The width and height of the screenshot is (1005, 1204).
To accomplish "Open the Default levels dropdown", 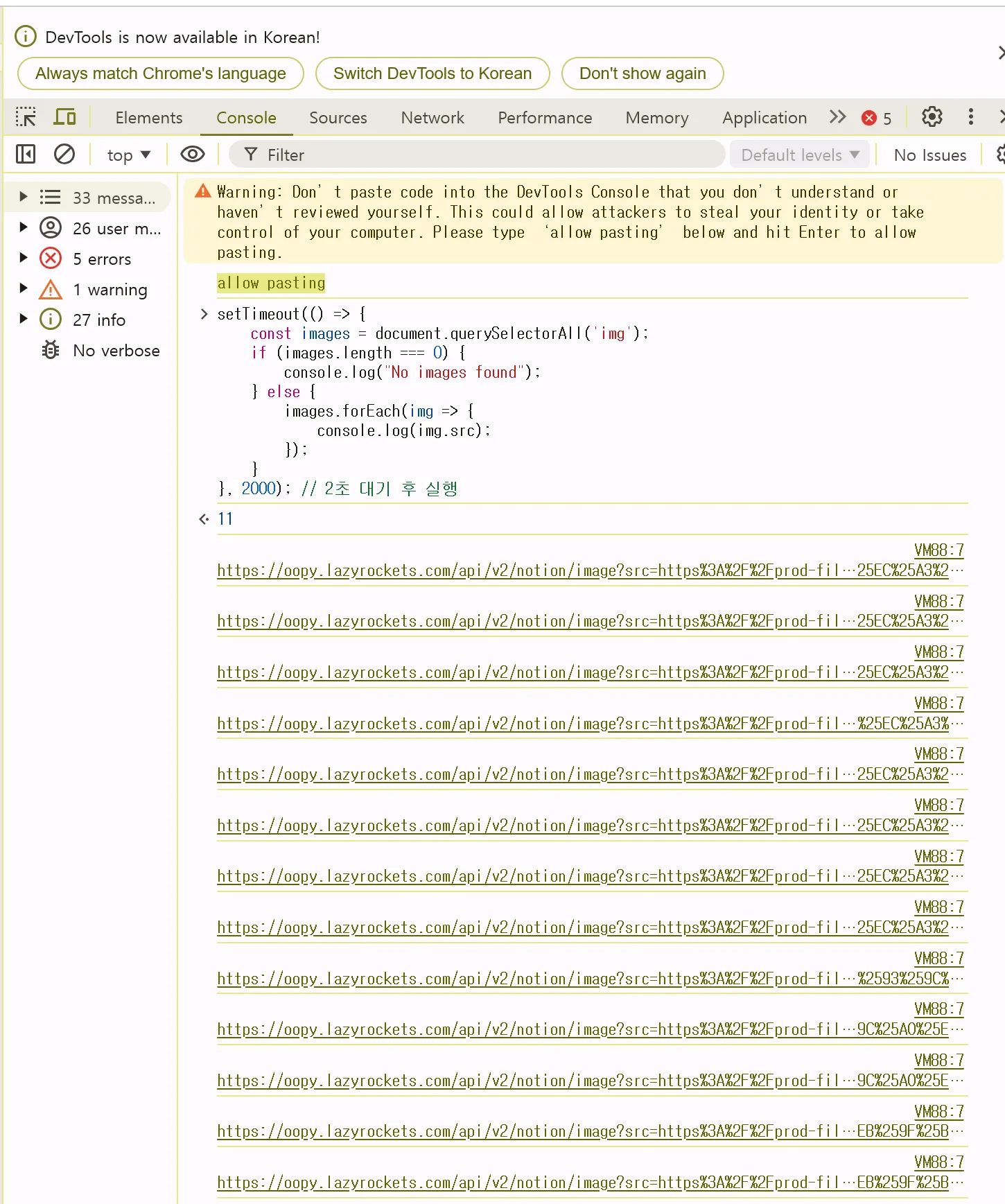I will click(800, 155).
